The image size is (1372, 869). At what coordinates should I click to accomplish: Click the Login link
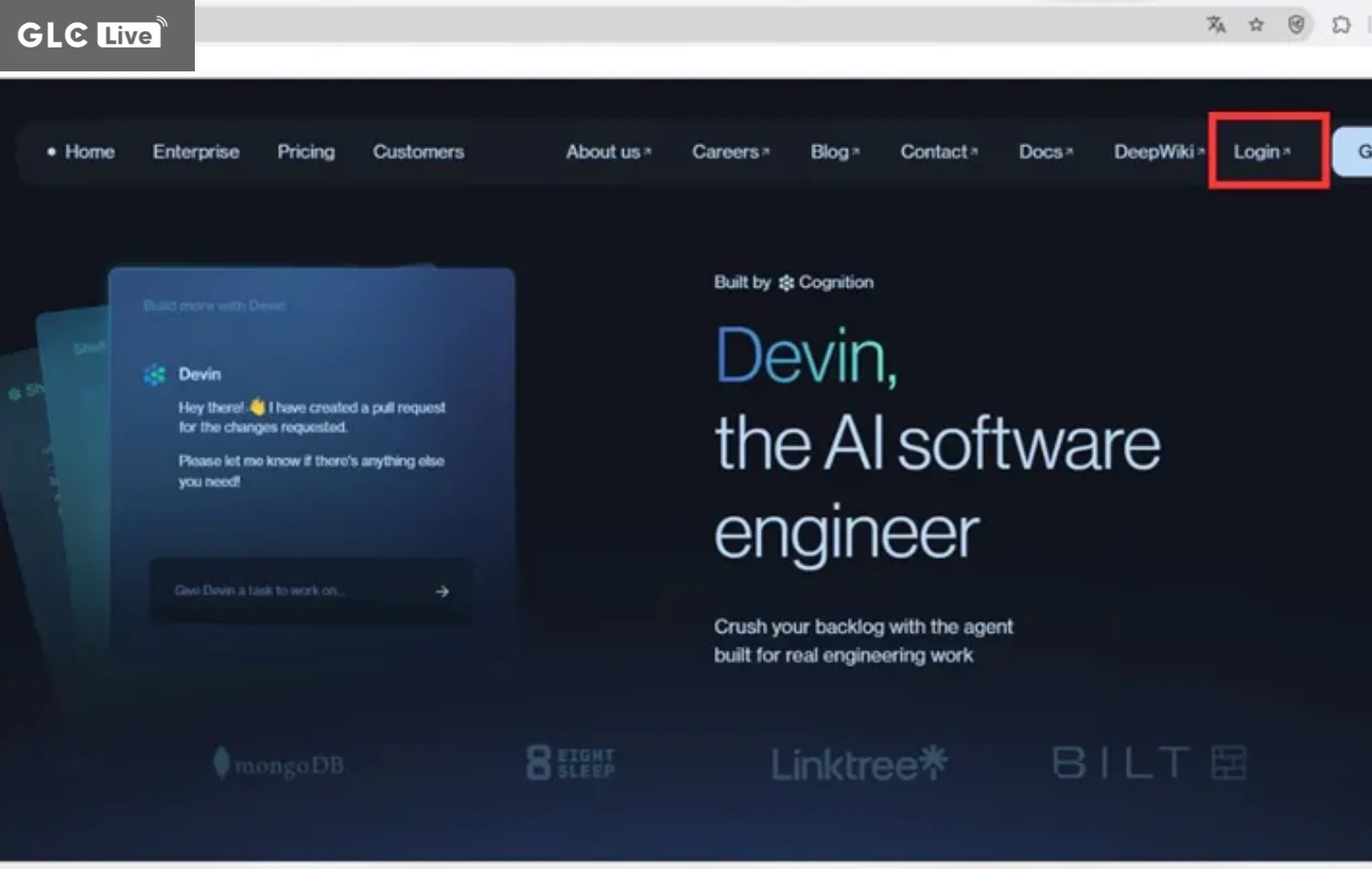click(1261, 152)
